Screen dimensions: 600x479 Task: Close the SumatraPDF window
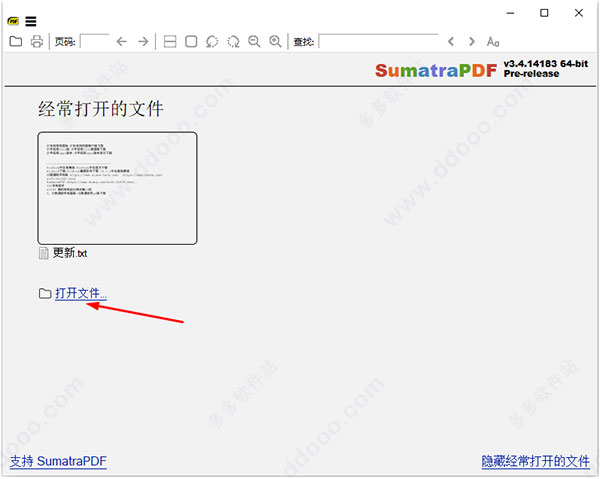(x=579, y=13)
